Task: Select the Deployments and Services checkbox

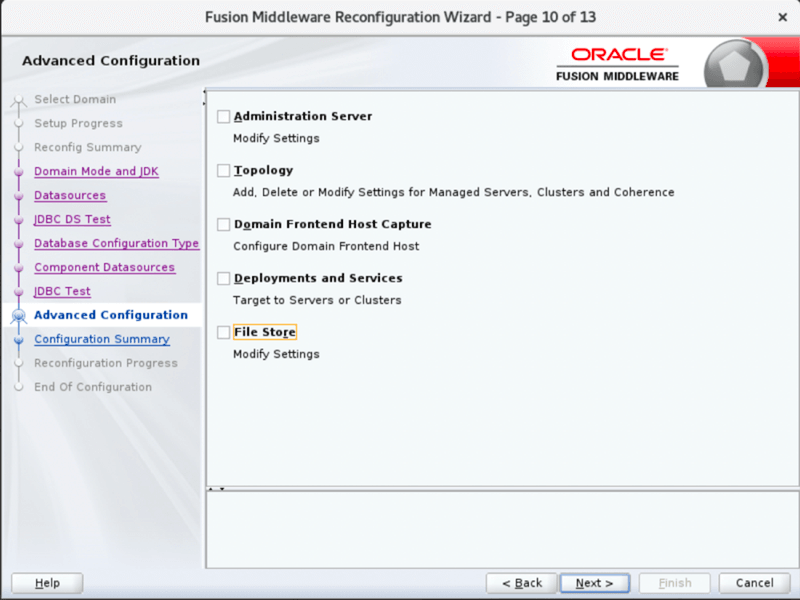Action: 223,279
